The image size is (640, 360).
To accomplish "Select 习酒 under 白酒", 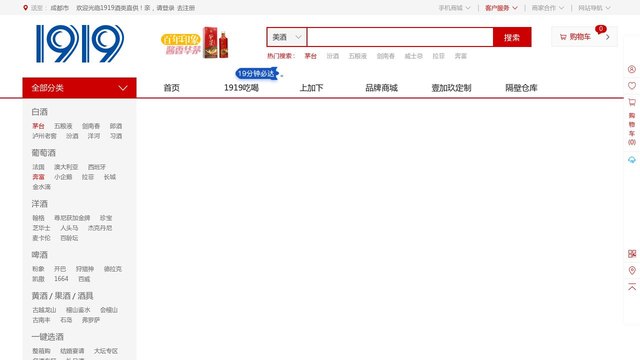I will 116,136.
